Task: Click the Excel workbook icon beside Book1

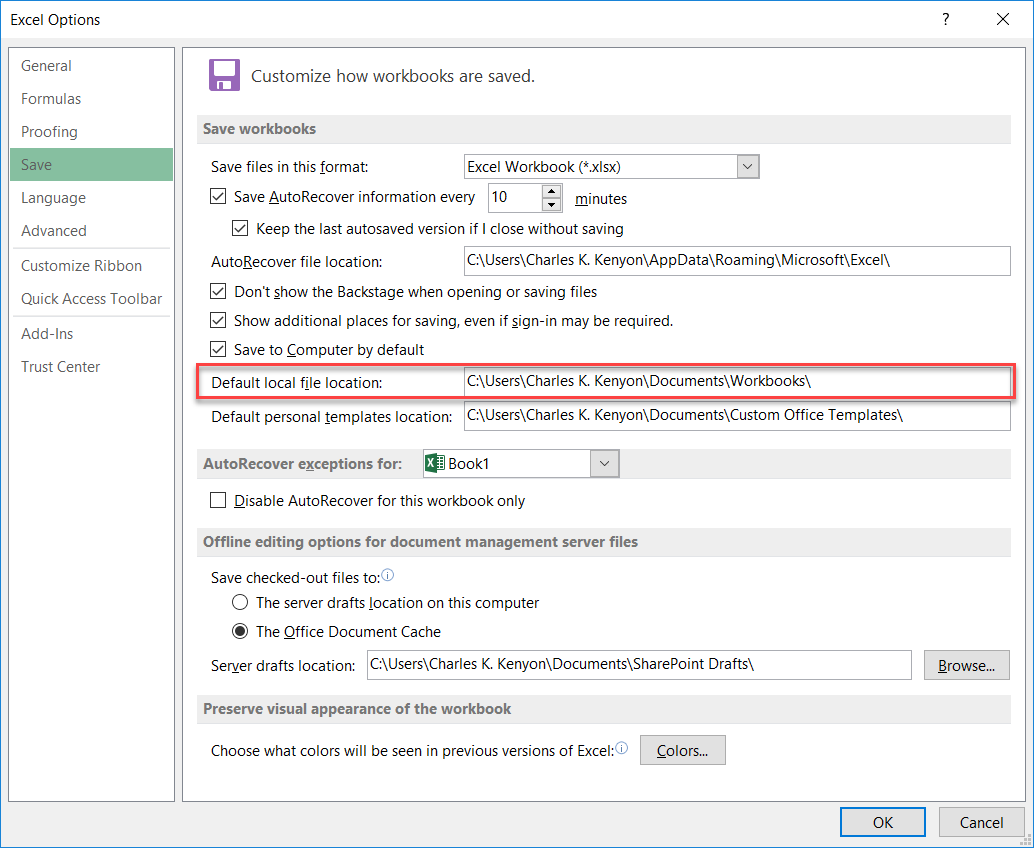Action: point(434,463)
